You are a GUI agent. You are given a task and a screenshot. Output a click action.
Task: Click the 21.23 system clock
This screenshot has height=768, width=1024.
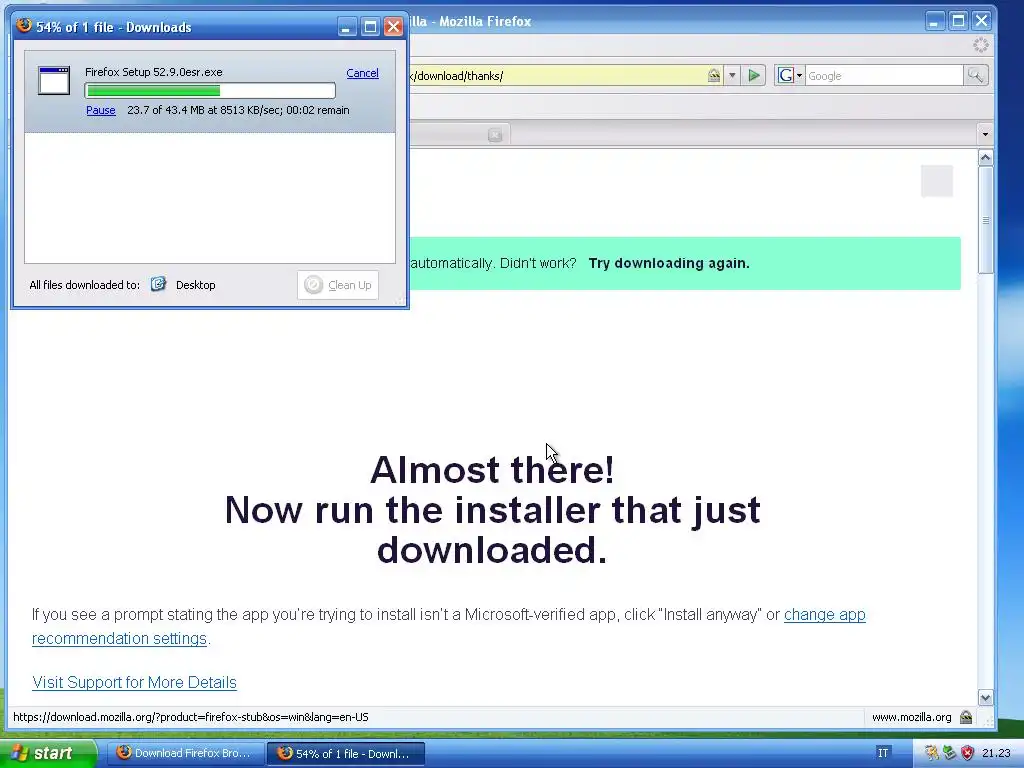point(996,753)
